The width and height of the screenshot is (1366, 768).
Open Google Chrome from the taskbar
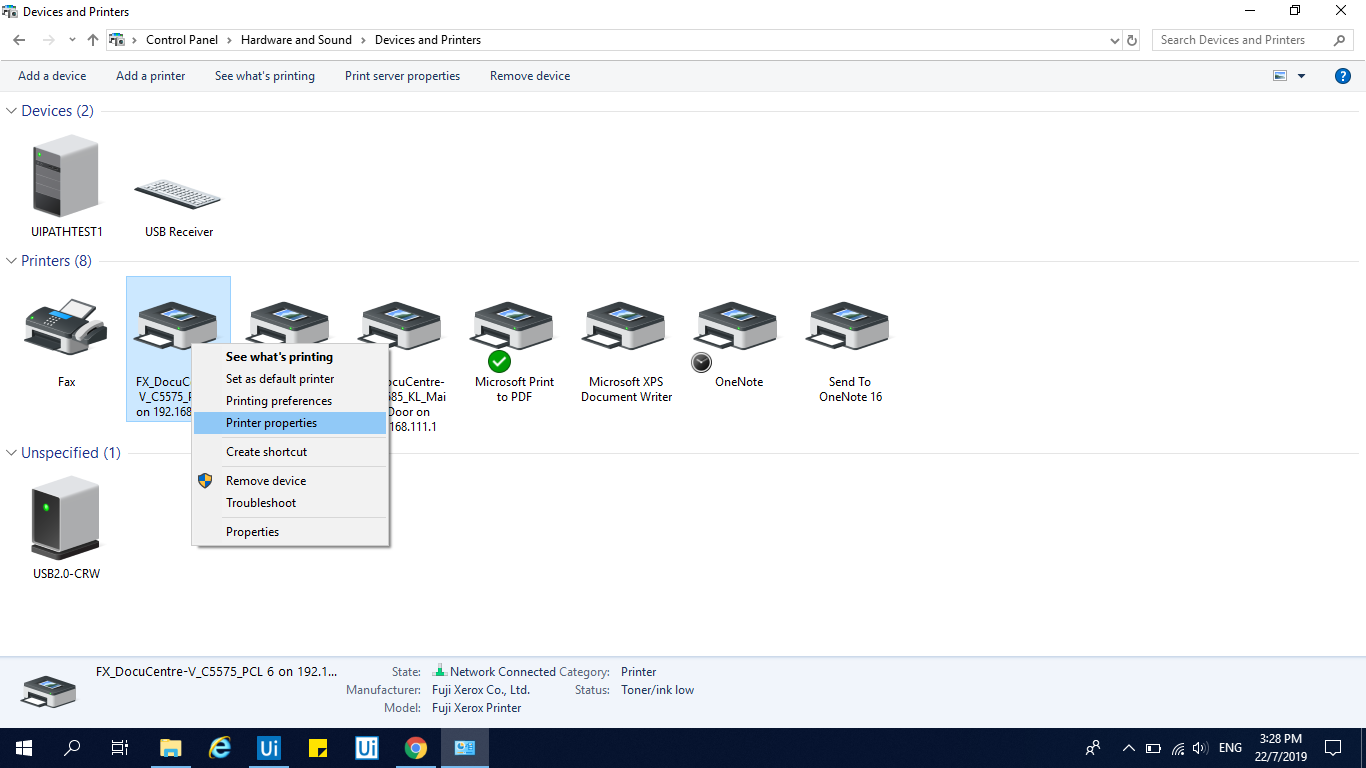pos(416,747)
